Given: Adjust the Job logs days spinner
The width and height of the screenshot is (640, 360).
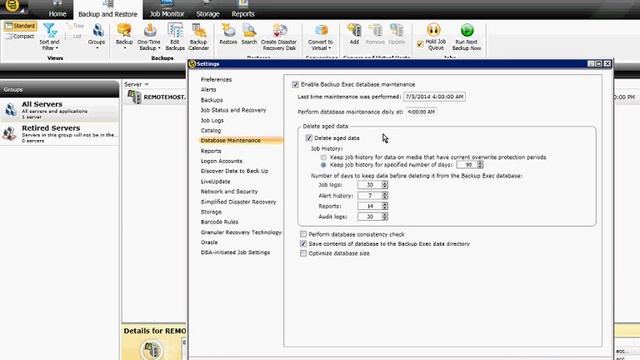Looking at the screenshot, I should coord(384,185).
